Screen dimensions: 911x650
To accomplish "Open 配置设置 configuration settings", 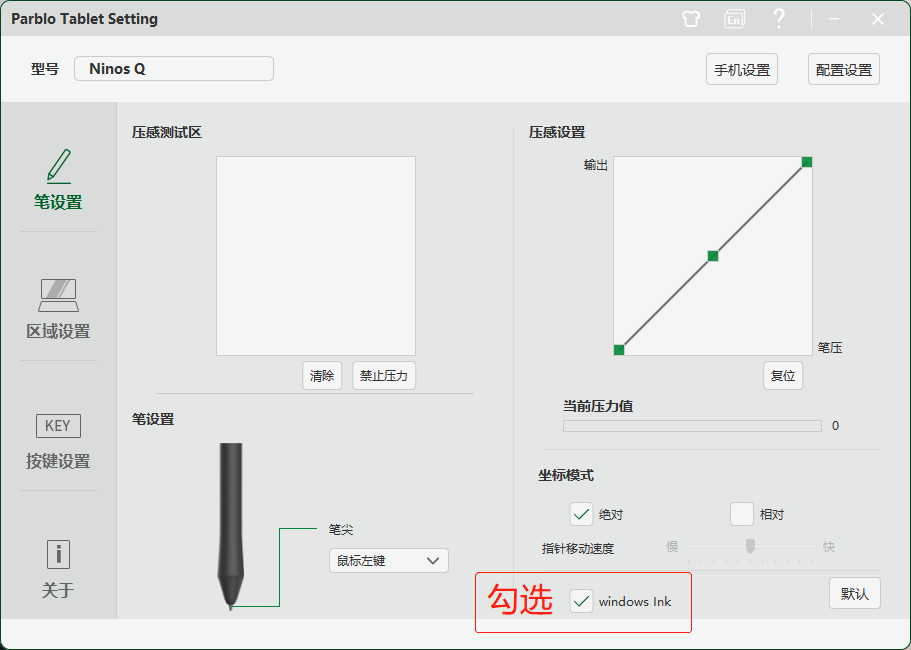I will [x=844, y=70].
